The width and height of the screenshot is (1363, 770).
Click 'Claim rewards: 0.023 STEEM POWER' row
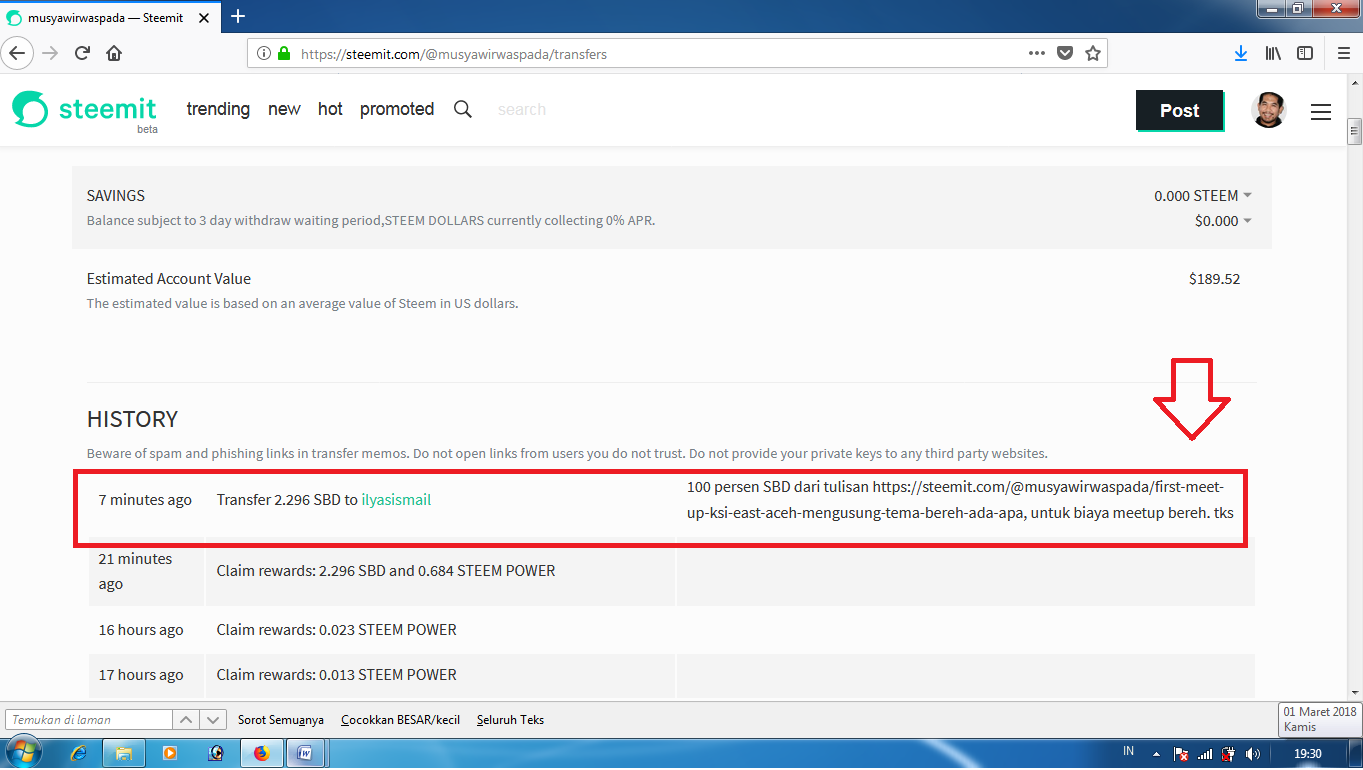pos(671,630)
